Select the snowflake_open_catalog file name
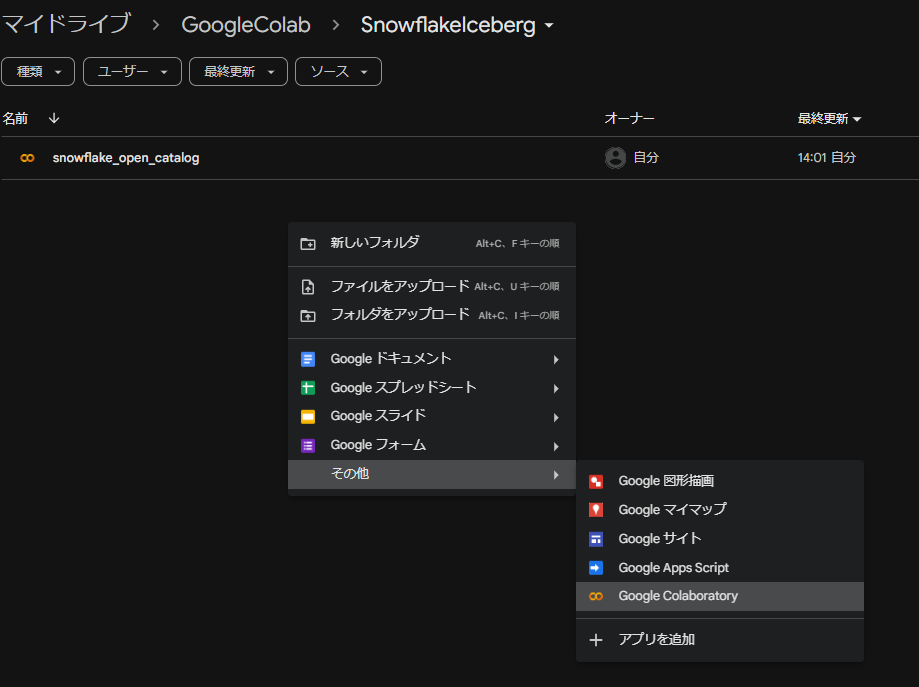The image size is (919, 687). pos(126,158)
